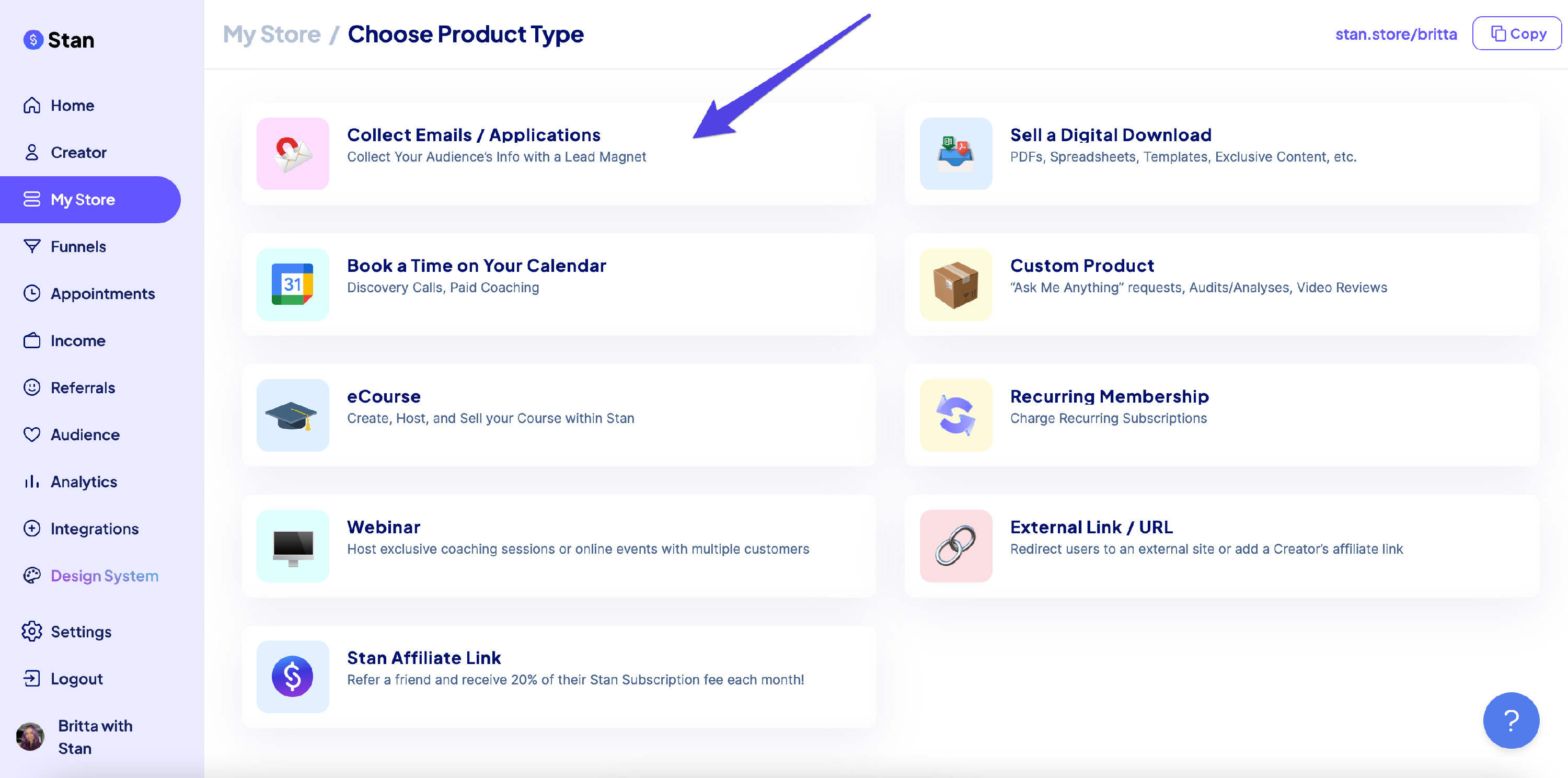Click the Funnels filter icon
This screenshot has width=1568, height=778.
pyautogui.click(x=32, y=246)
